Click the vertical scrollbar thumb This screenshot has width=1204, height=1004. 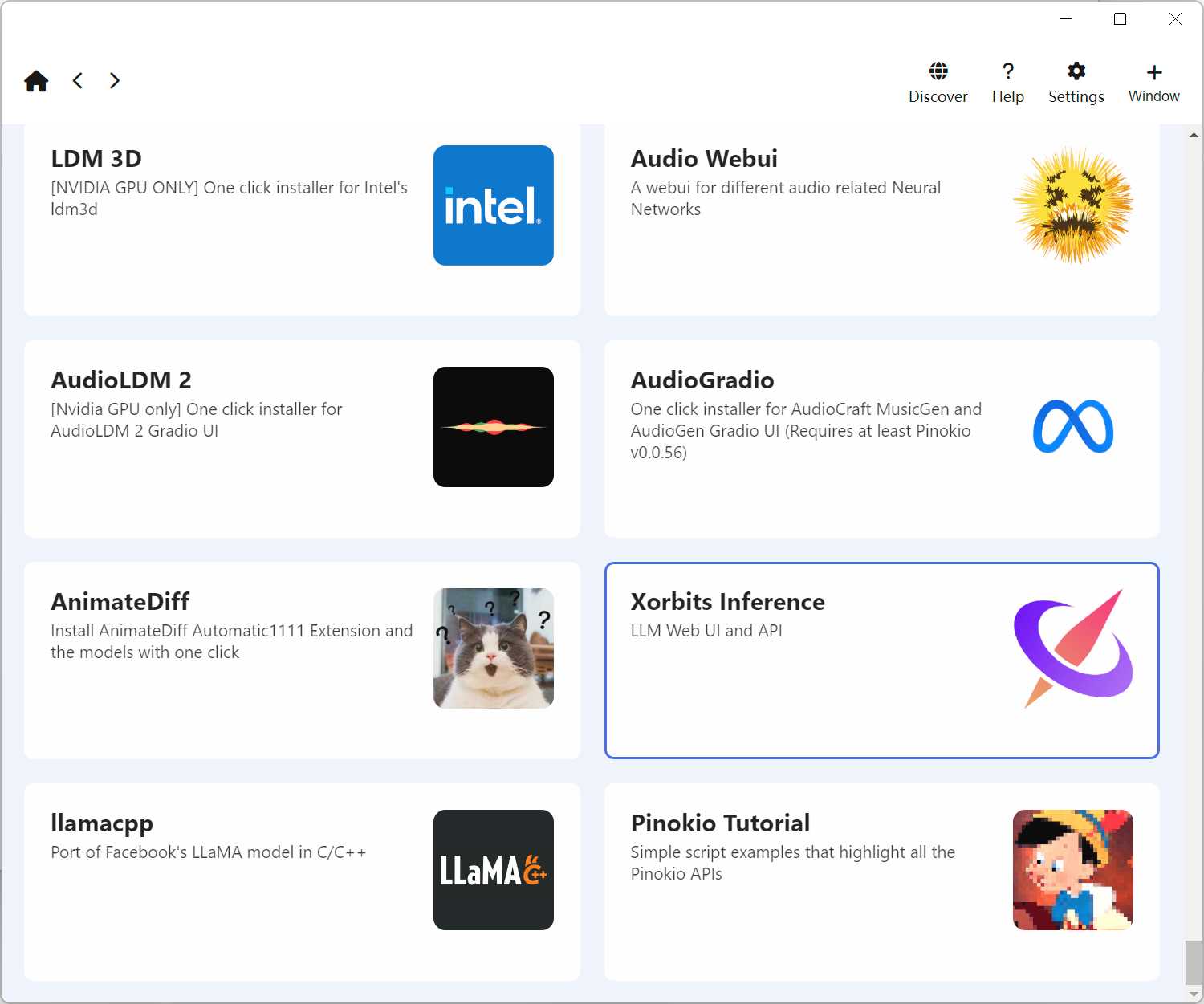point(1194,962)
